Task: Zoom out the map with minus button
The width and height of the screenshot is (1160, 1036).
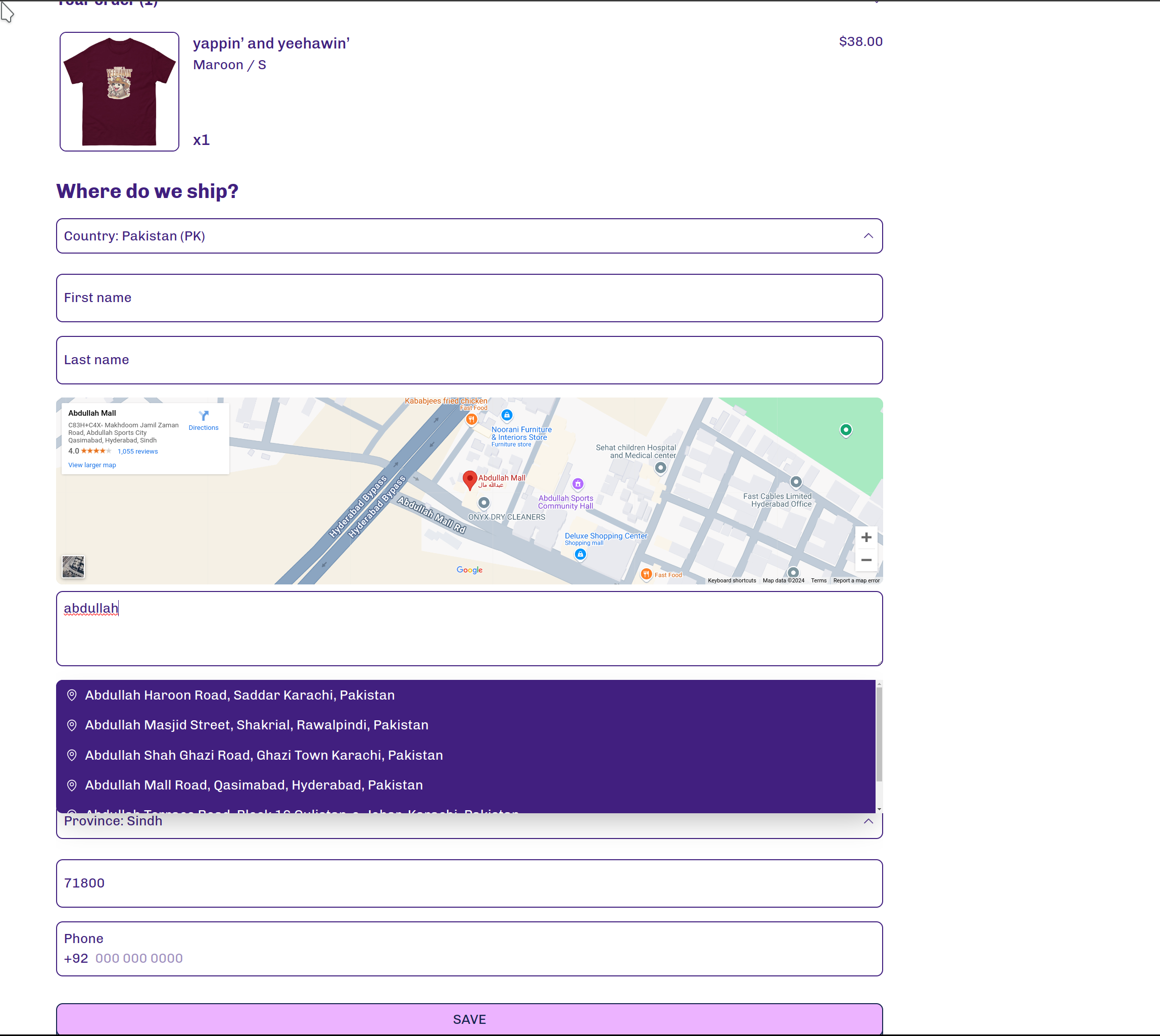Action: pos(865,560)
